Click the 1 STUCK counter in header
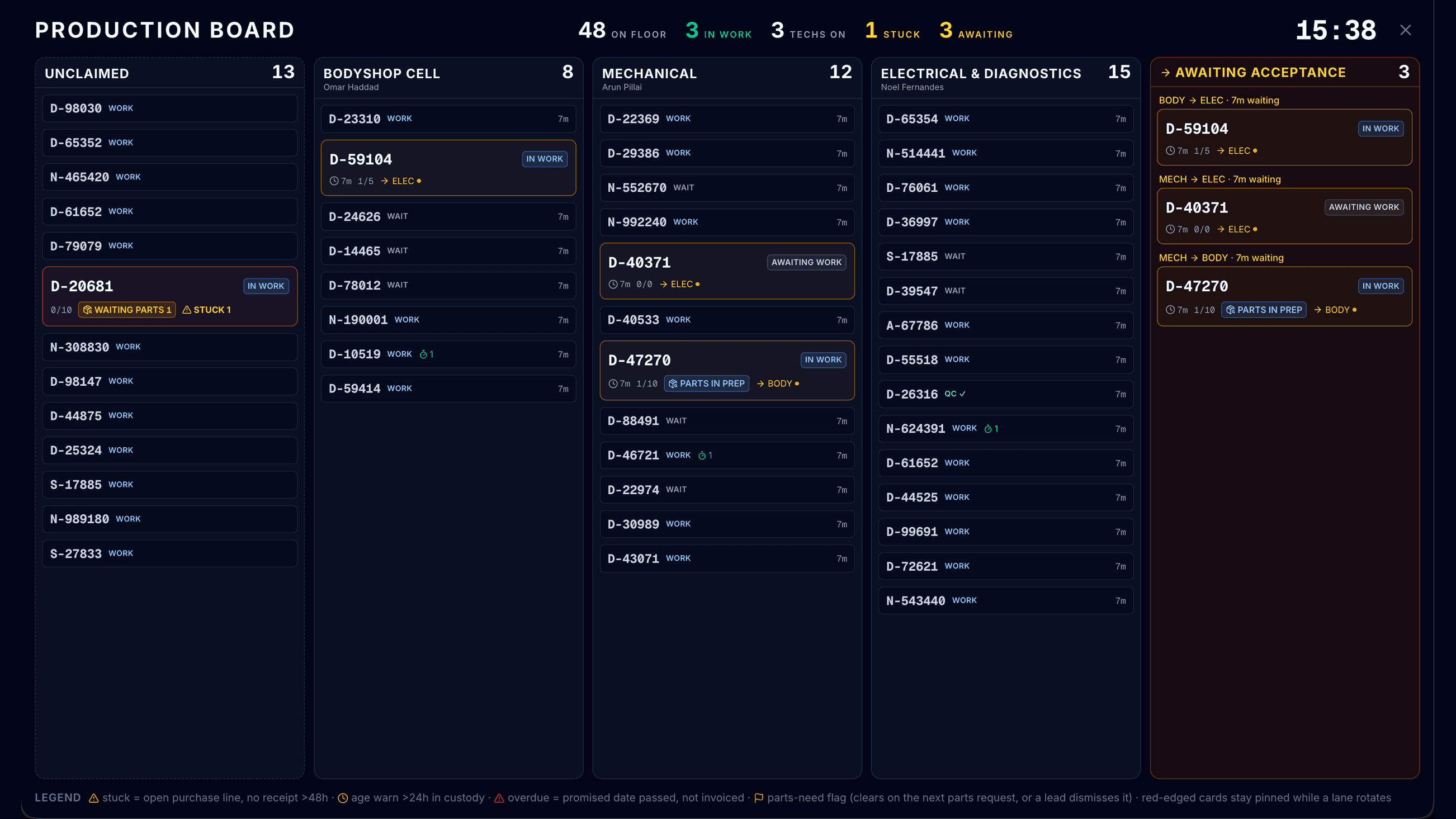The image size is (1456, 819). click(x=892, y=31)
